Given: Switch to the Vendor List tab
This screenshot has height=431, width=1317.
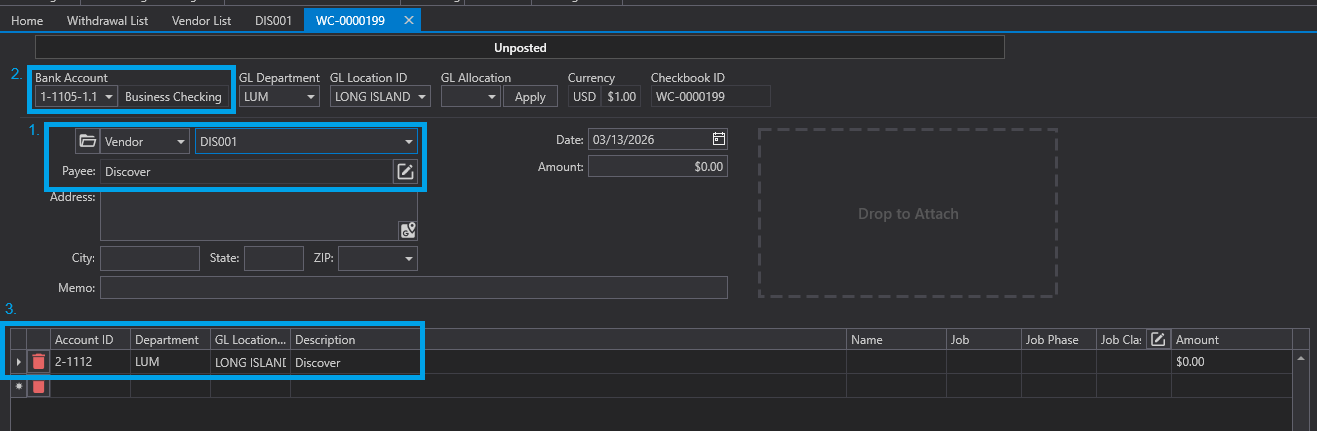Looking at the screenshot, I should (201, 21).
